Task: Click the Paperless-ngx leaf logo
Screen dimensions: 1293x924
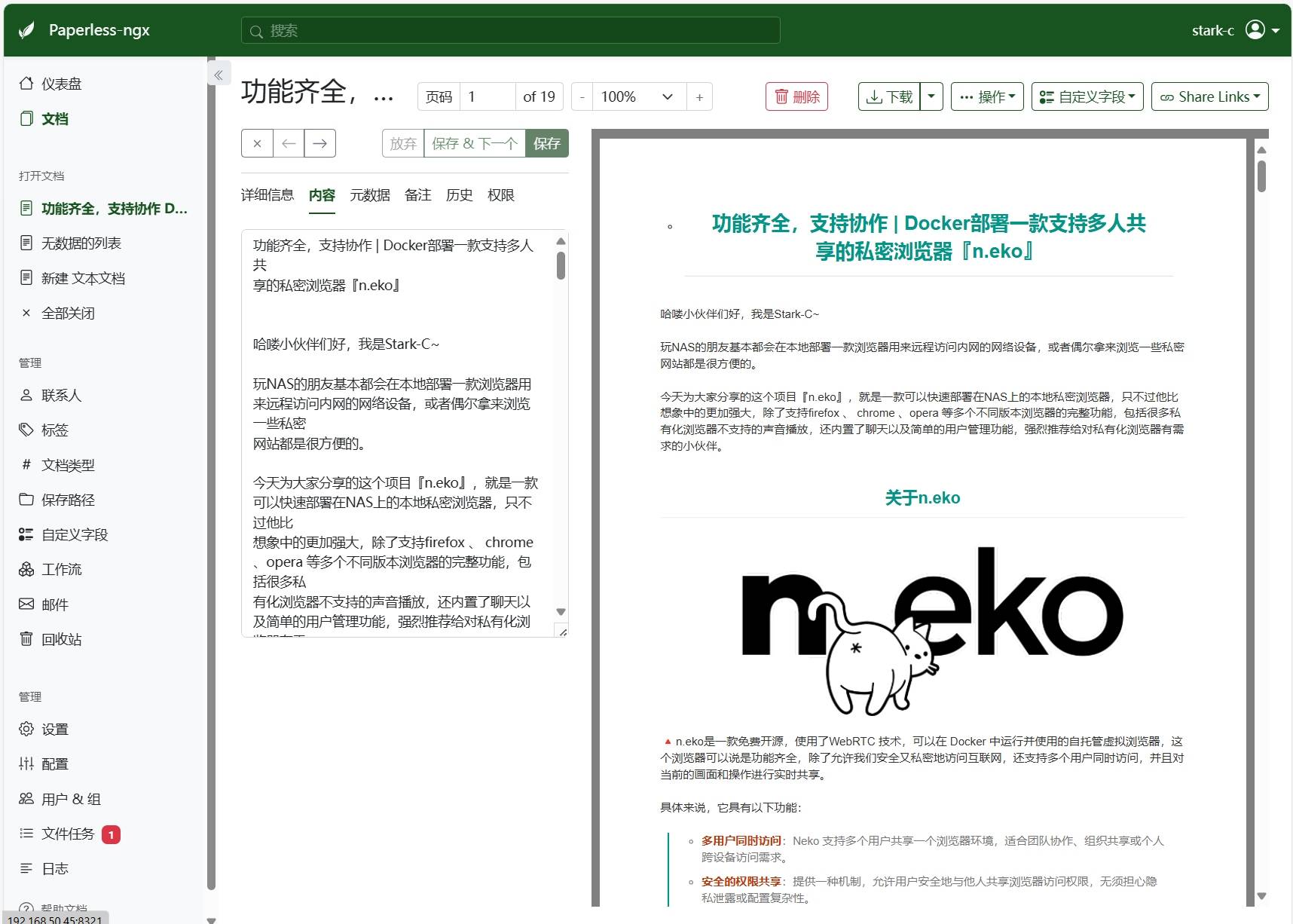Action: [x=26, y=30]
